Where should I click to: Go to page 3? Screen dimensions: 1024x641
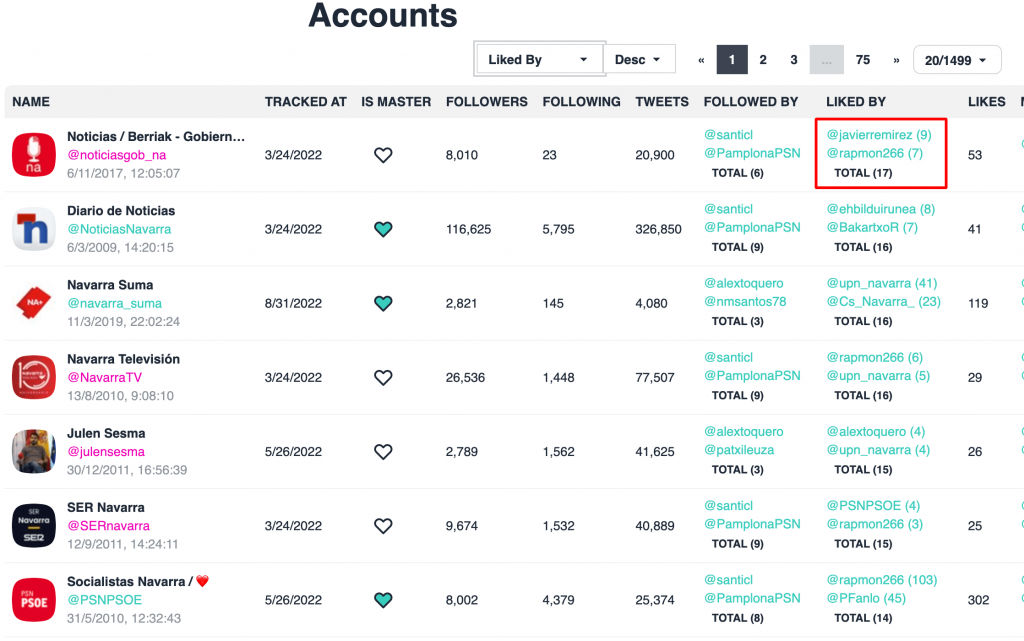(x=793, y=59)
